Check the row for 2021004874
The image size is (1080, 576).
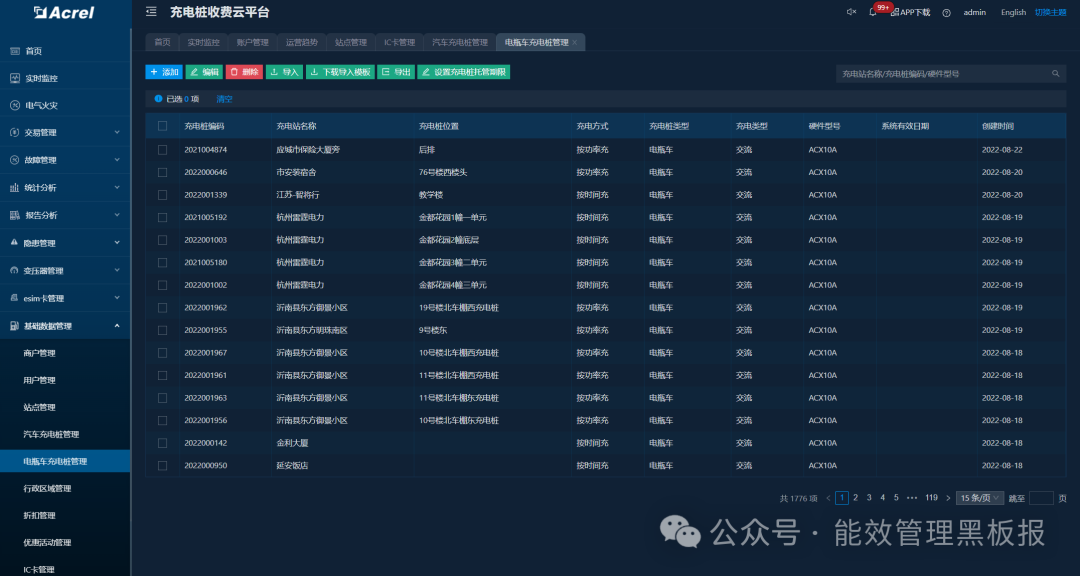pyautogui.click(x=163, y=150)
